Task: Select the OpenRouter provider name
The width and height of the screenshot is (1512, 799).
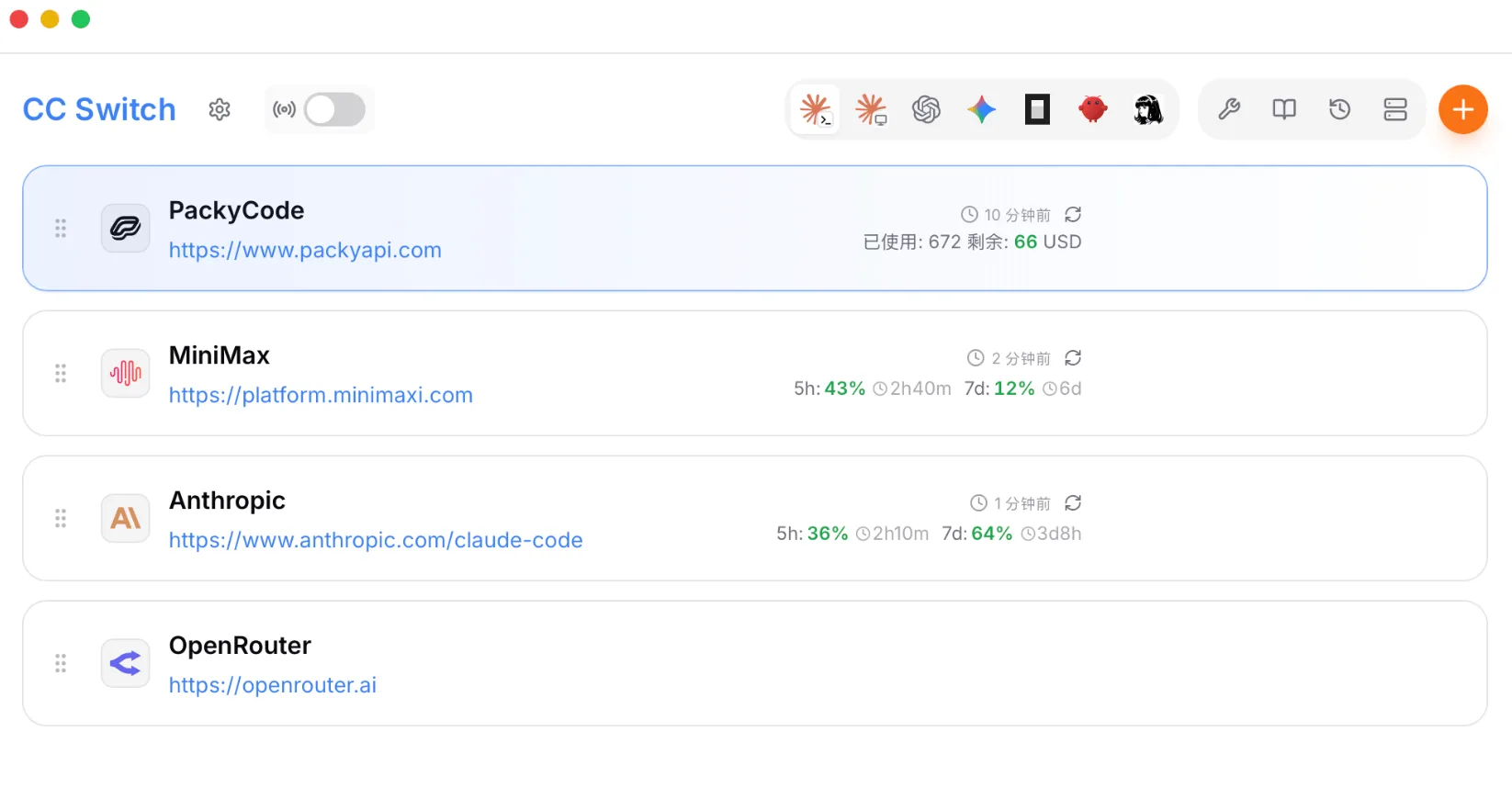Action: [240, 646]
